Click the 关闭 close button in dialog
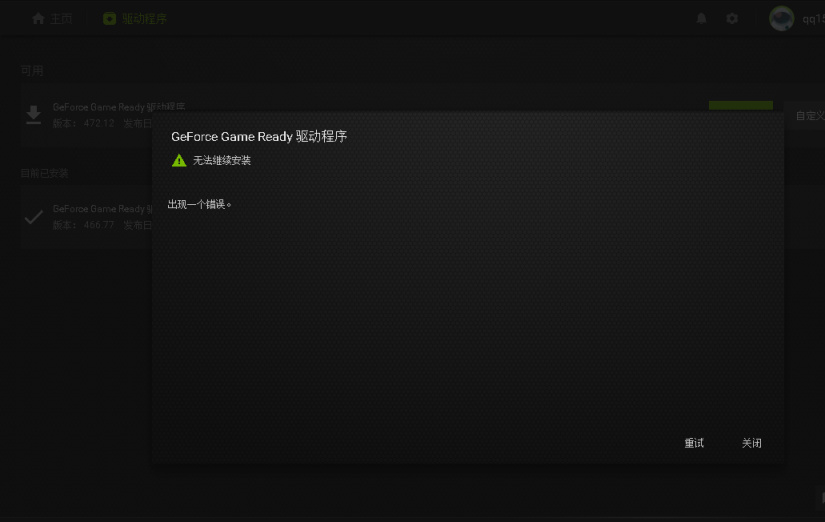This screenshot has width=825, height=522. [x=751, y=443]
